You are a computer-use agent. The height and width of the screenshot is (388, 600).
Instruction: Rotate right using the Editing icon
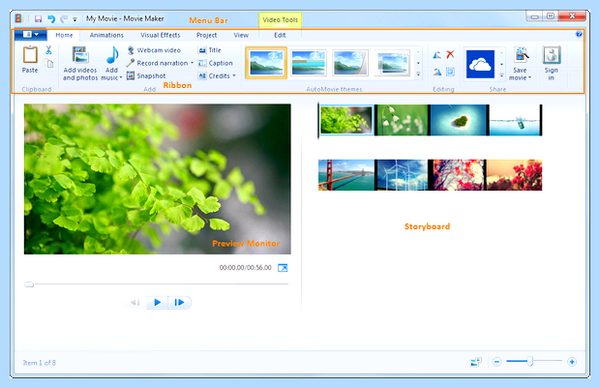[x=437, y=72]
